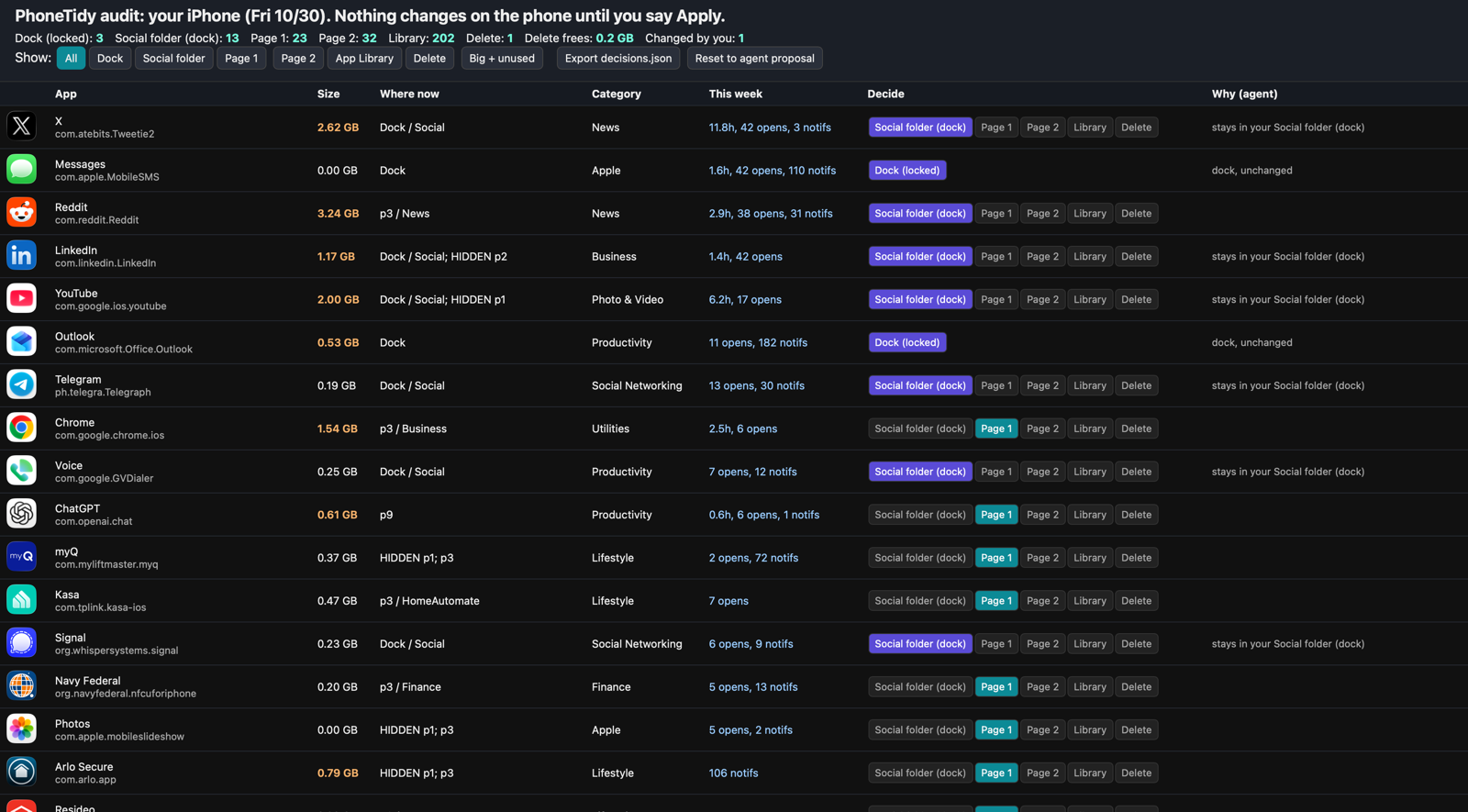Filter by App Library

coord(364,58)
